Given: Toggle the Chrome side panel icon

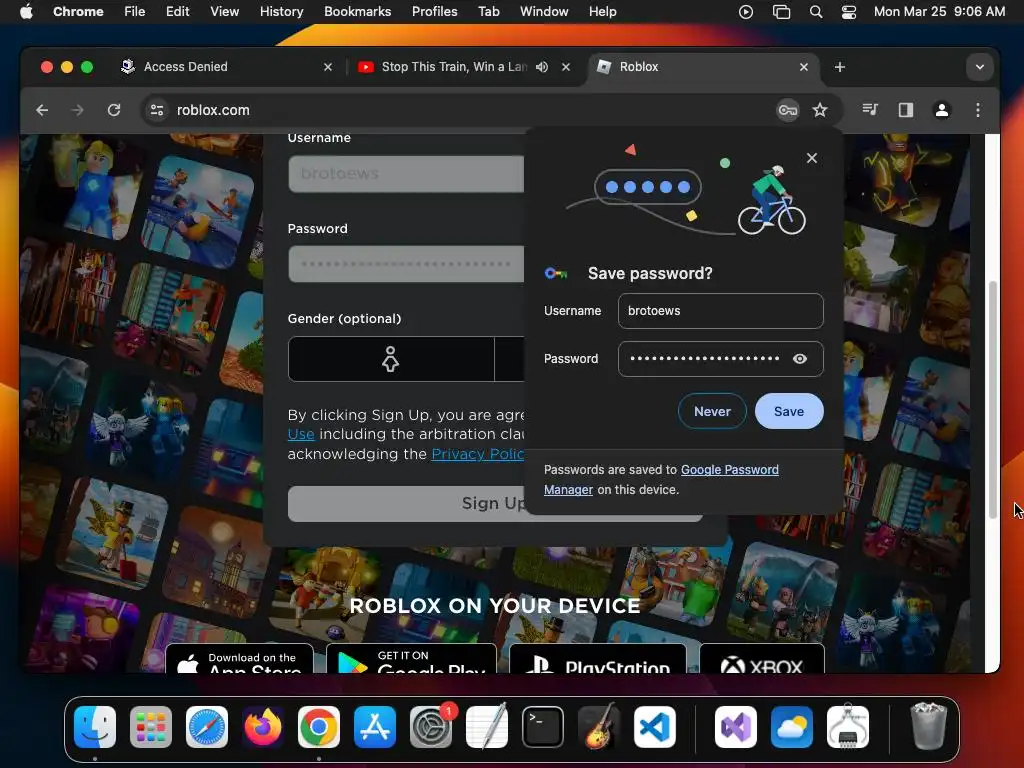Looking at the screenshot, I should tap(906, 110).
